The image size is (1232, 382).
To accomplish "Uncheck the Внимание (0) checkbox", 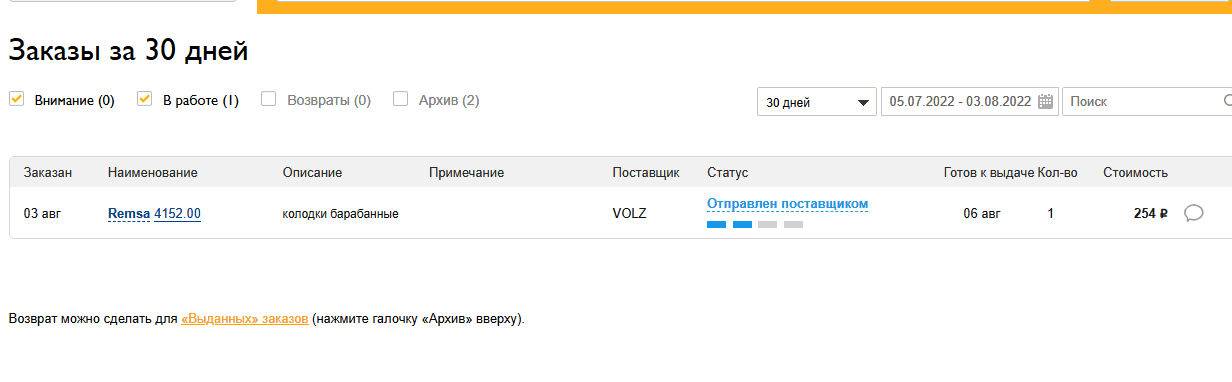I will (x=16, y=99).
